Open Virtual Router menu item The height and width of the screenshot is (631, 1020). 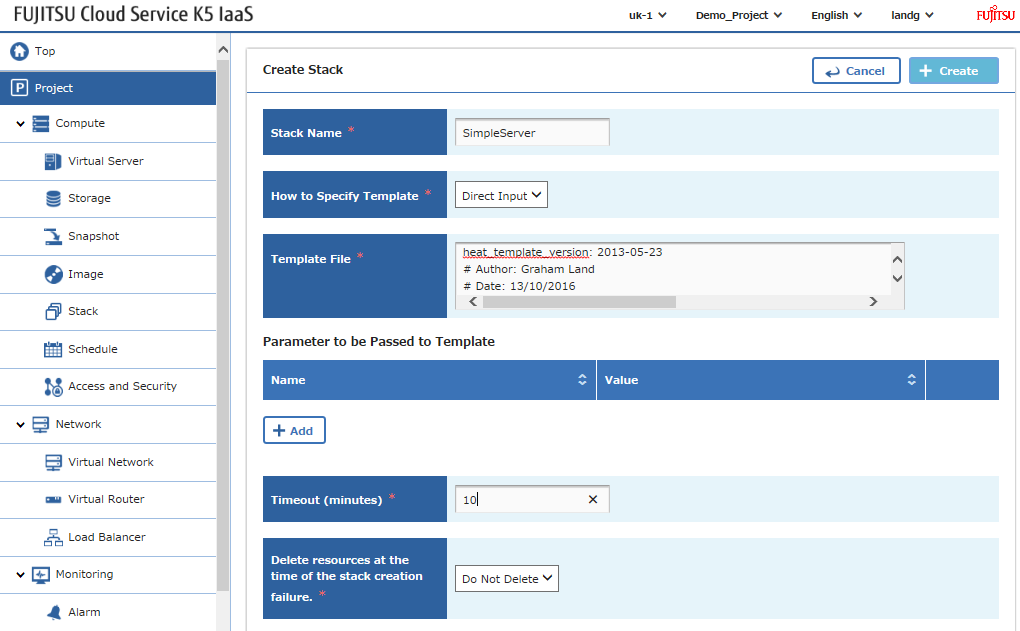106,500
